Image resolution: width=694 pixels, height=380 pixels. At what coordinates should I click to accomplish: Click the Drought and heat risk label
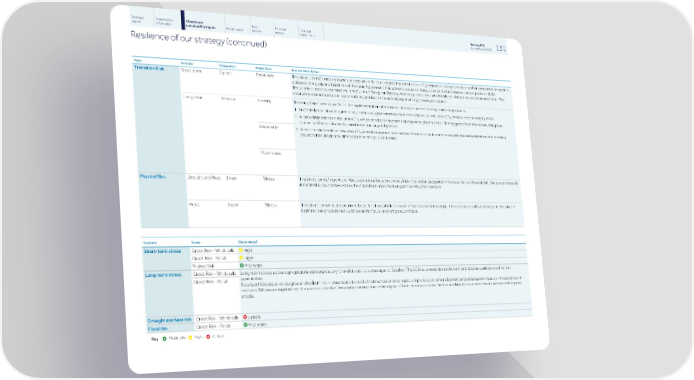[x=170, y=320]
